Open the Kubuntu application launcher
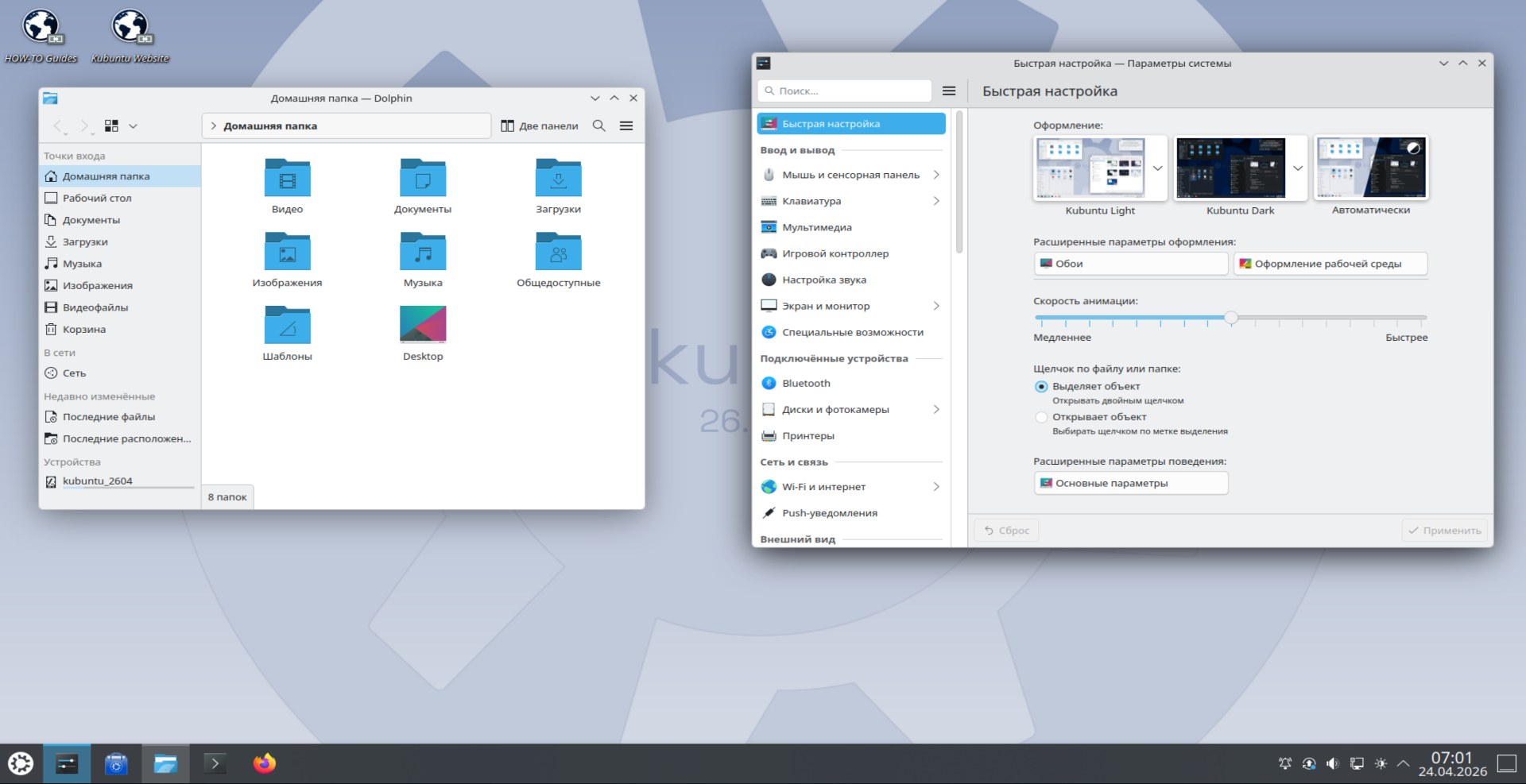This screenshot has height=784, width=1526. pos(21,763)
